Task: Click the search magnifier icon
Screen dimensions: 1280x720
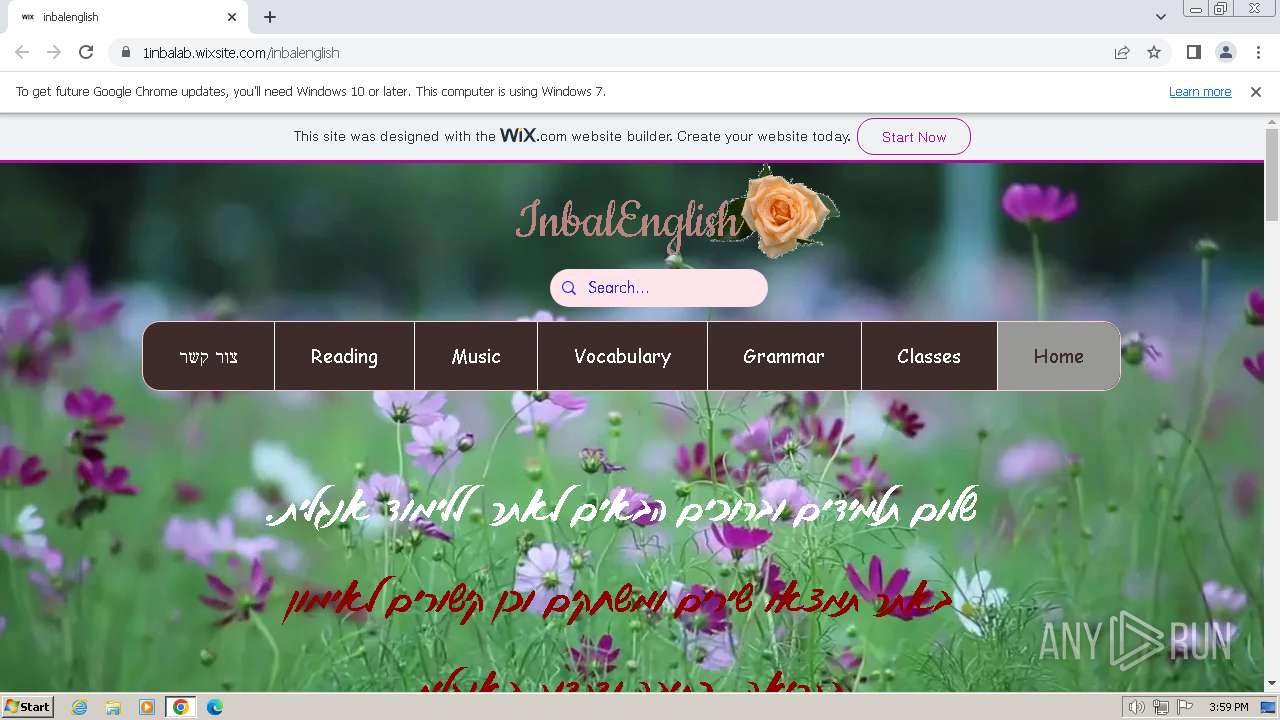Action: click(x=569, y=288)
